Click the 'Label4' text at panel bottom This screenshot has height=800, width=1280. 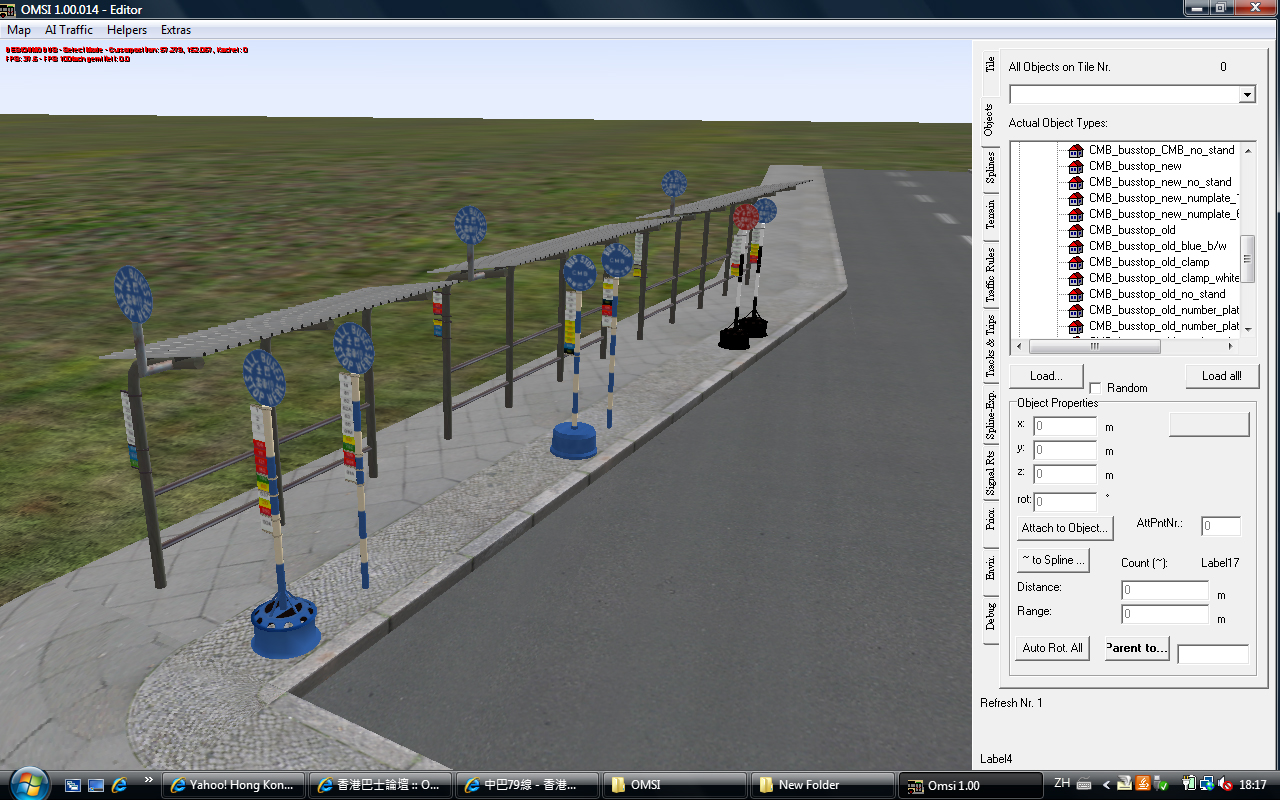pyautogui.click(x=996, y=759)
